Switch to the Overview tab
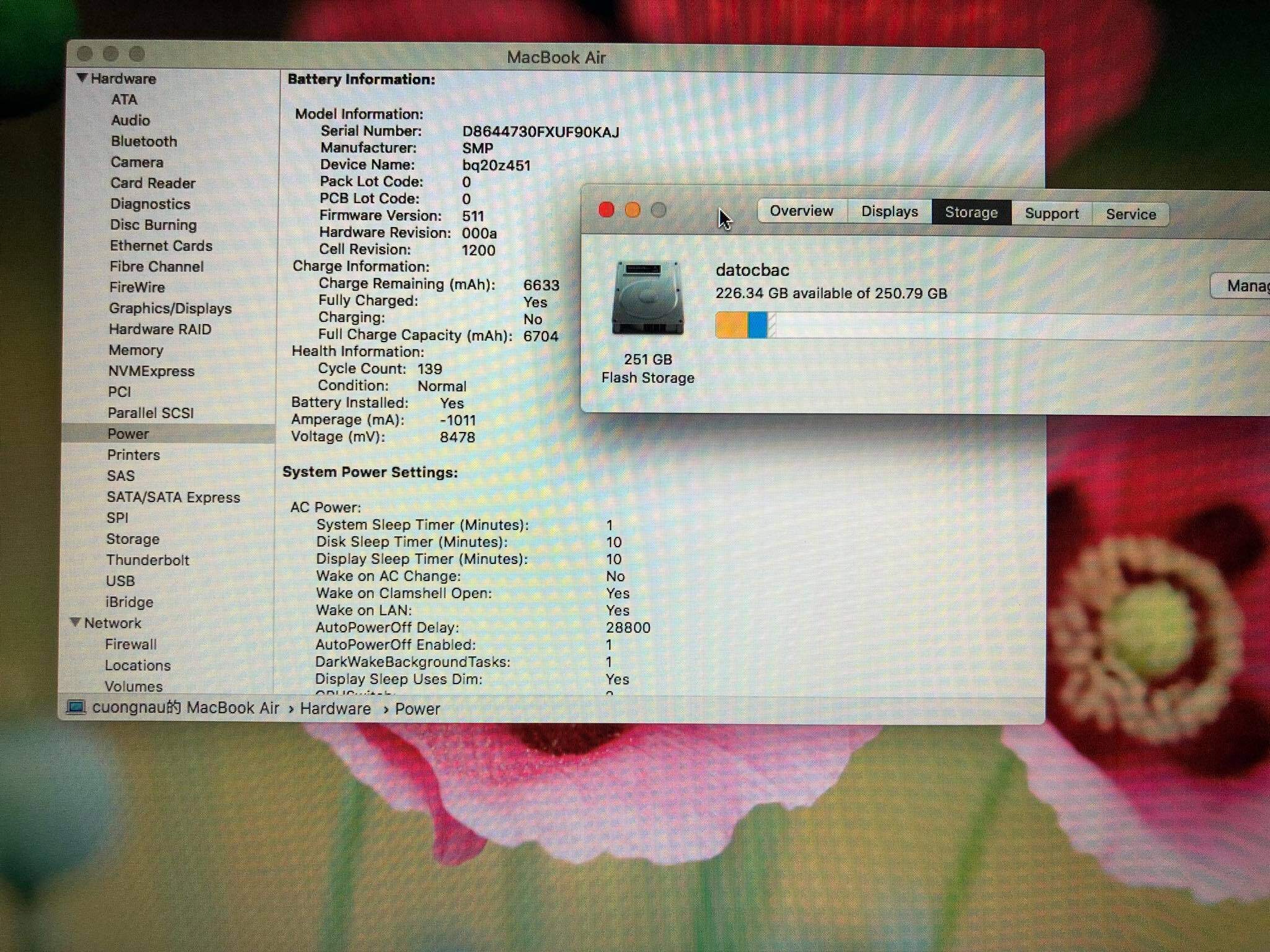This screenshot has width=1270, height=952. point(801,211)
